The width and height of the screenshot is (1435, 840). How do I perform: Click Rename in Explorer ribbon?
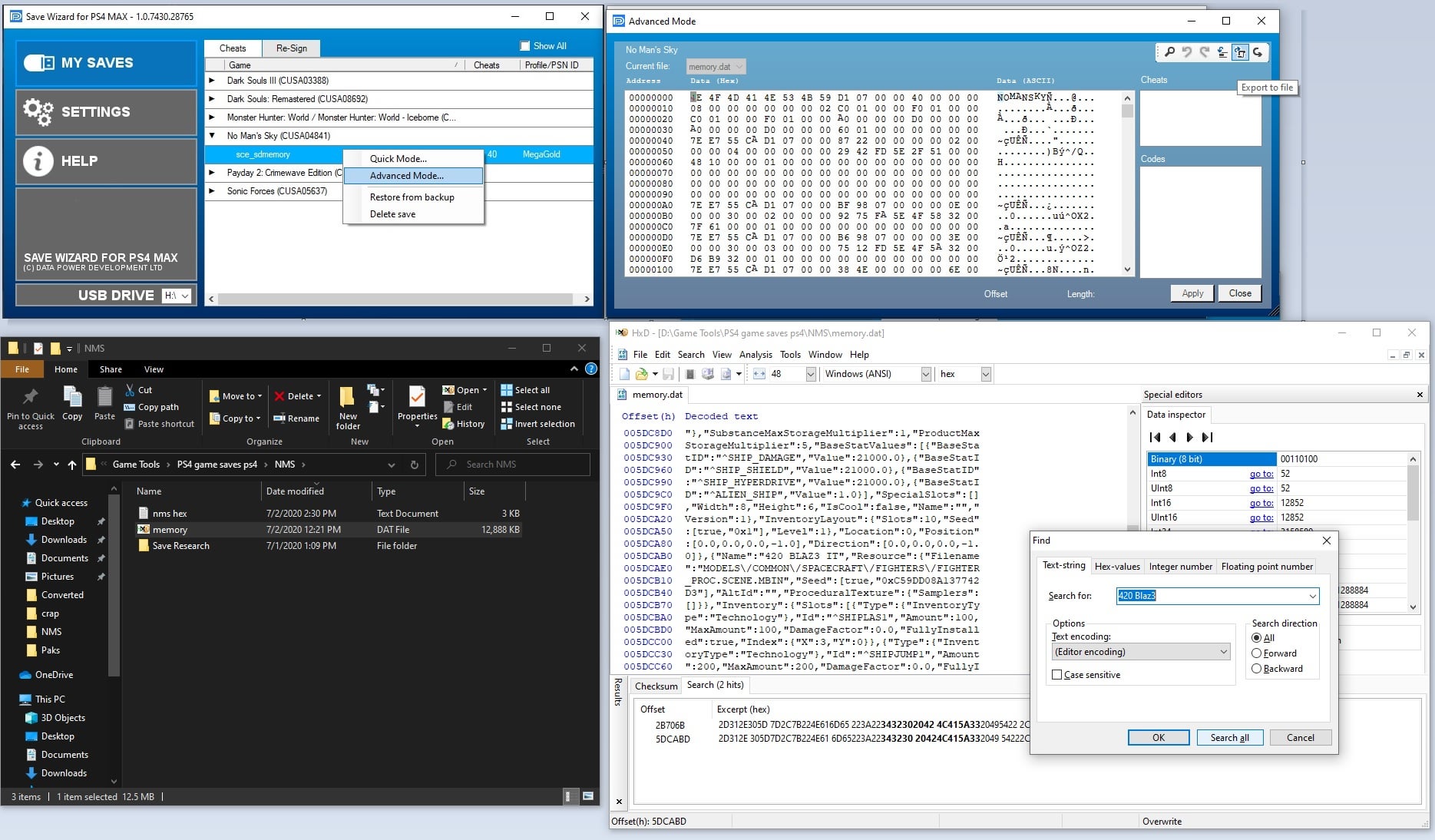tap(296, 418)
